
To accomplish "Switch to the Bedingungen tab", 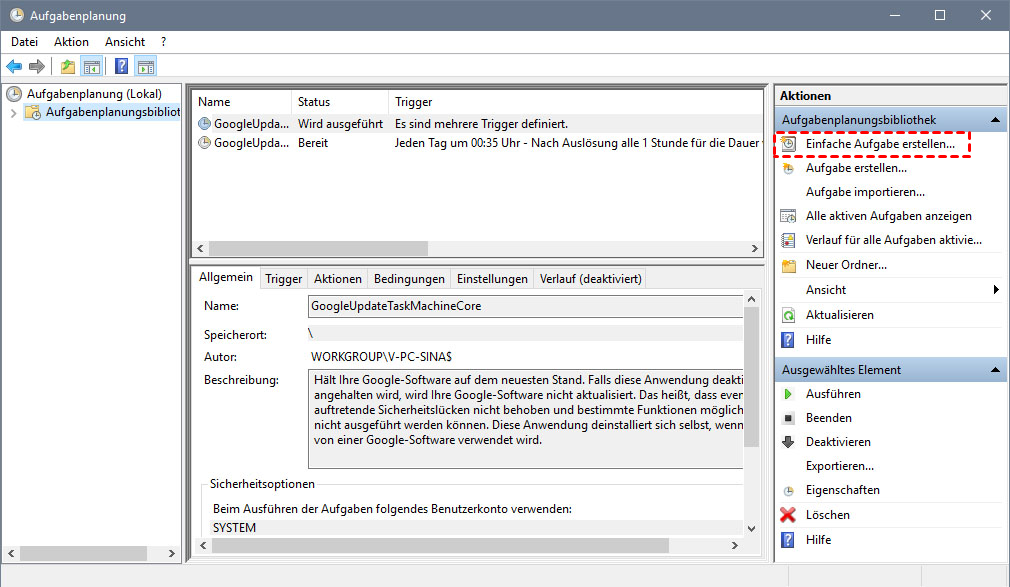I will click(x=409, y=279).
